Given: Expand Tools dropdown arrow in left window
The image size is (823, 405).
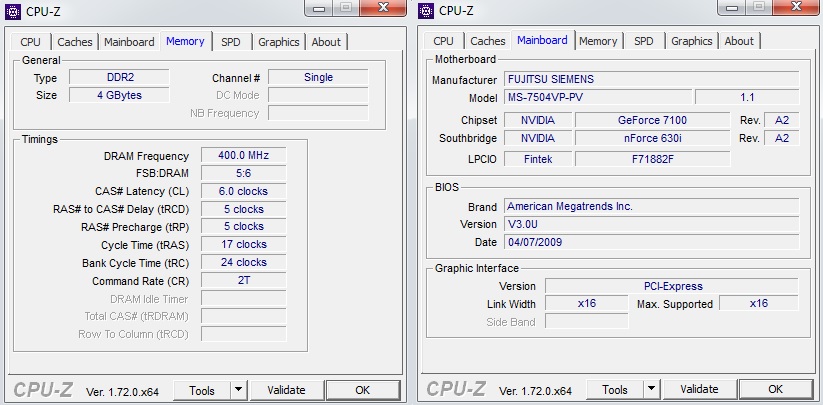Looking at the screenshot, I should [238, 390].
